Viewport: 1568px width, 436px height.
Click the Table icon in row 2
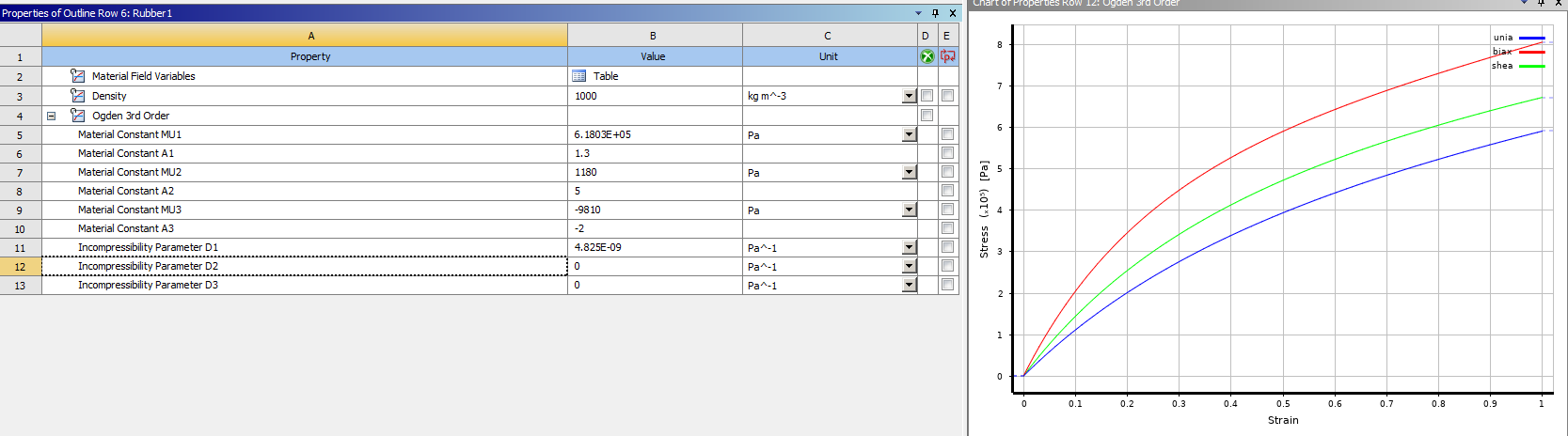(579, 76)
